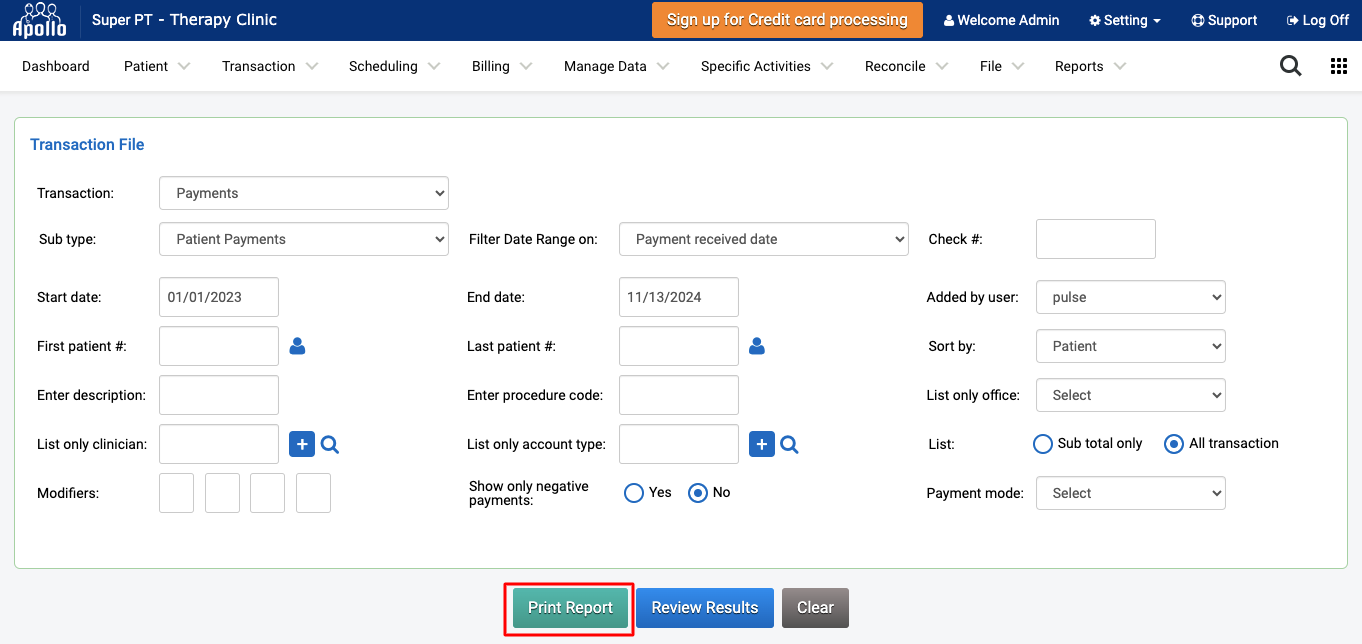
Task: Click plus icon beside List only account type
Action: (762, 444)
